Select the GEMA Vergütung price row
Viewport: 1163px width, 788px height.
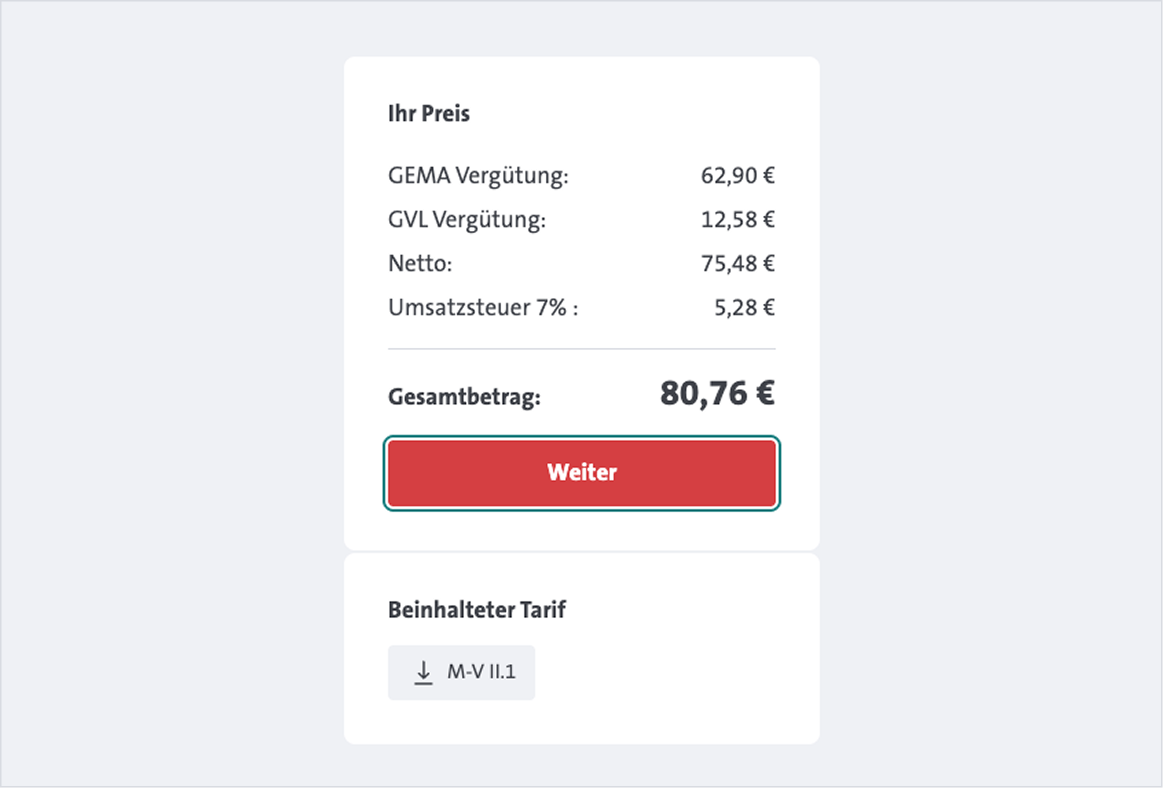pyautogui.click(x=580, y=175)
